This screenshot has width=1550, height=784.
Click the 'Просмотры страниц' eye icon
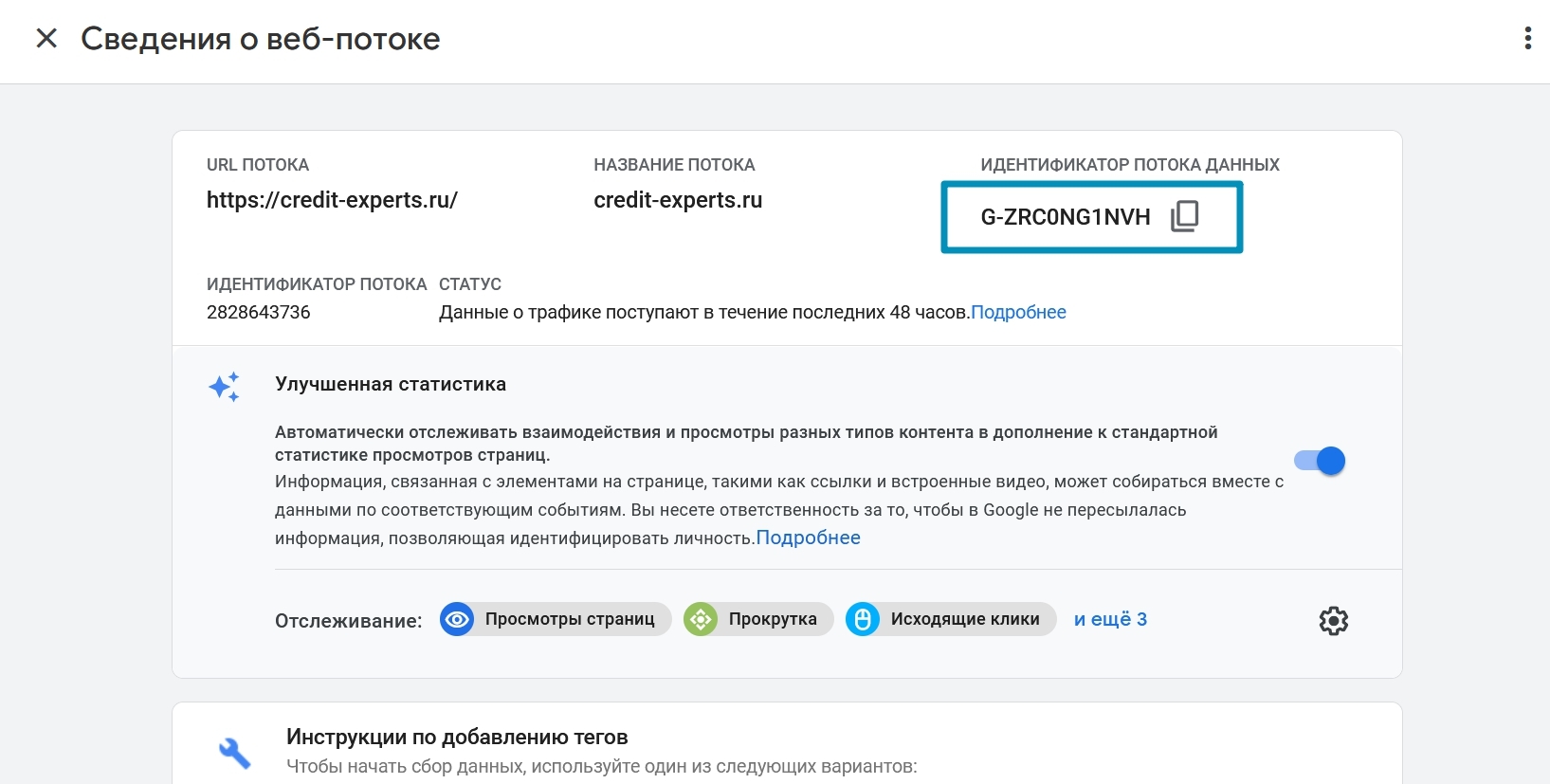457,619
